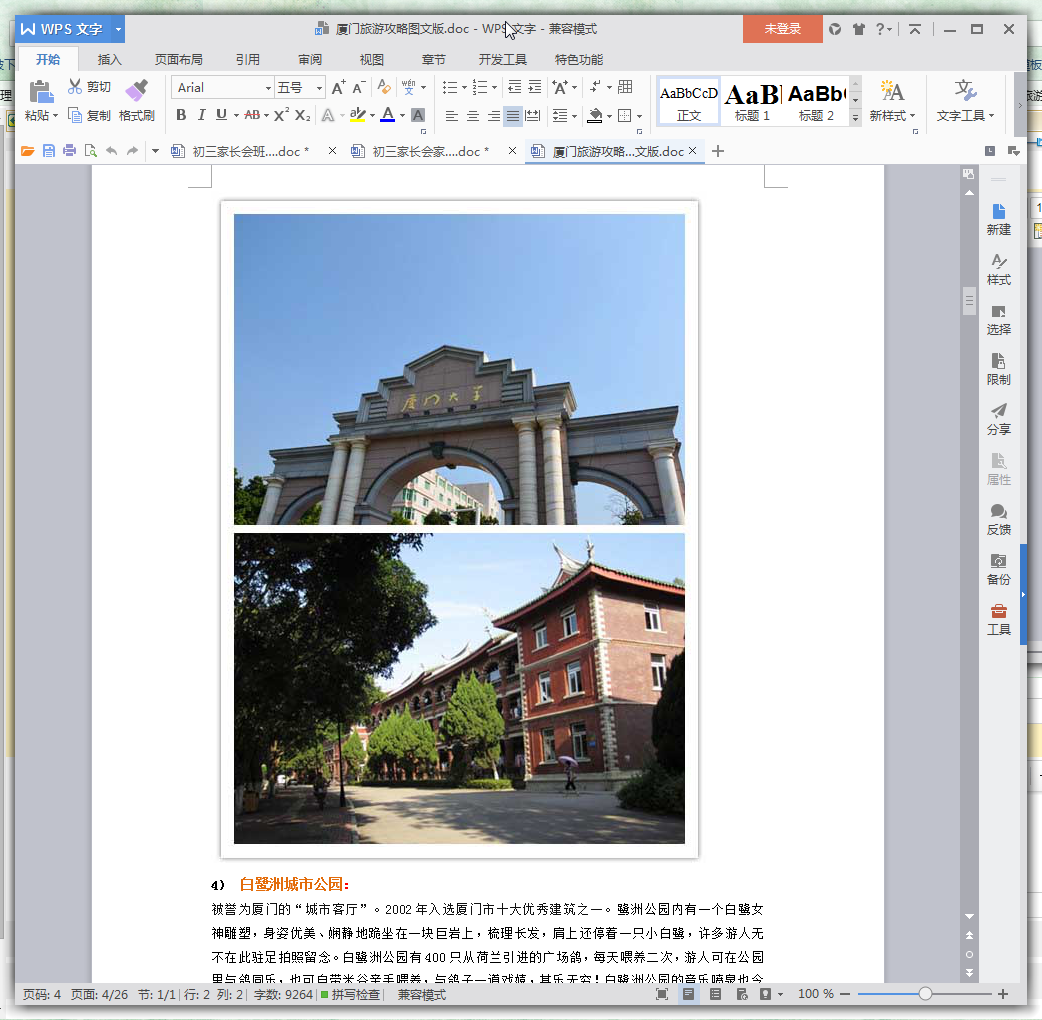Open the Page Layout (页面布局) tab

(179, 59)
